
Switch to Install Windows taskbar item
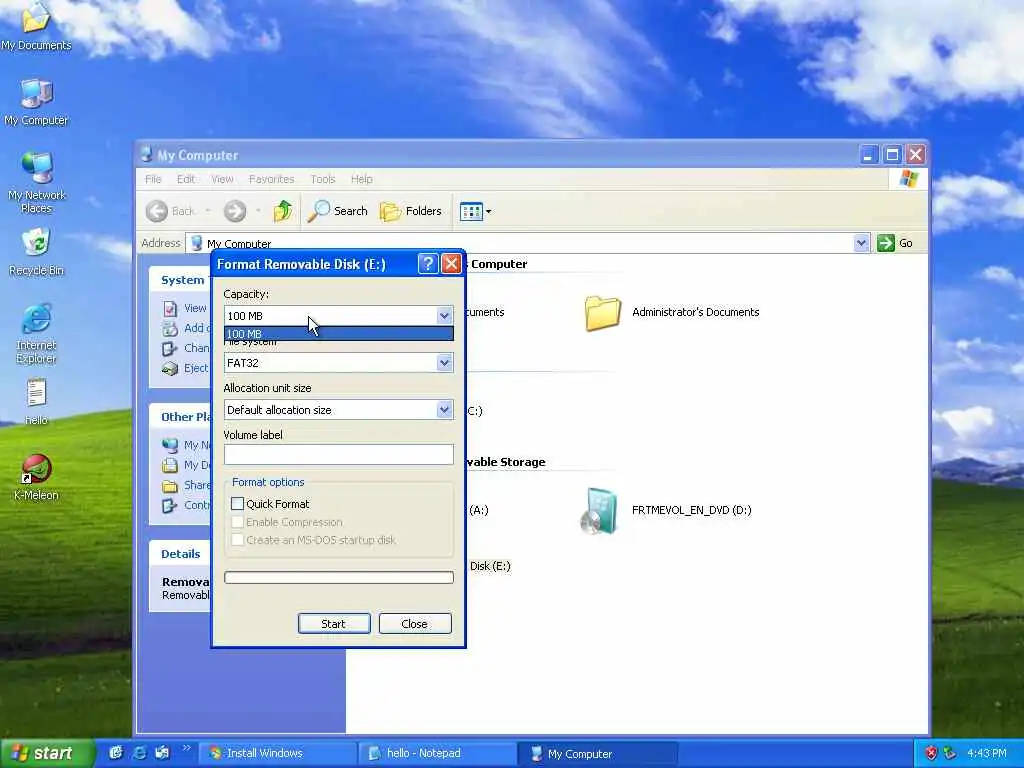pos(278,753)
